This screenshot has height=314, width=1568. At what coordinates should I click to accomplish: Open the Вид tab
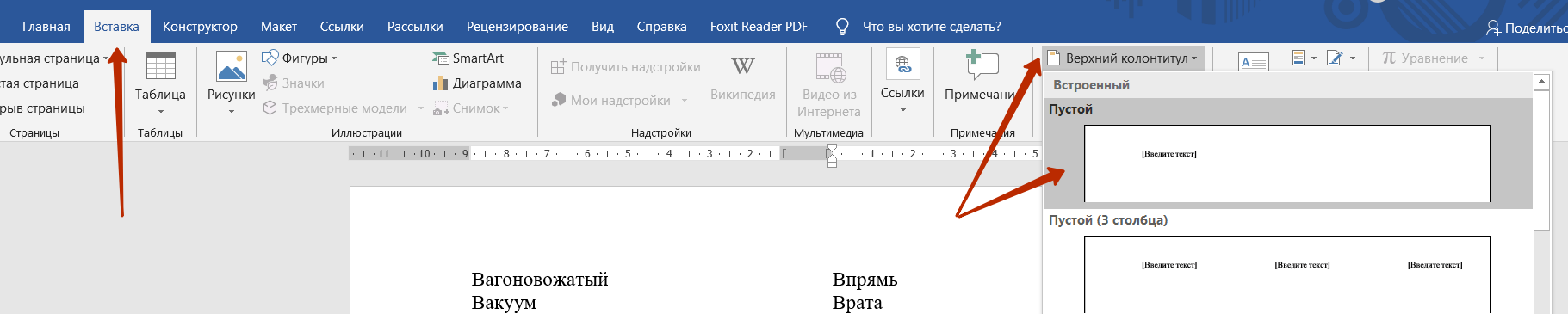603,27
